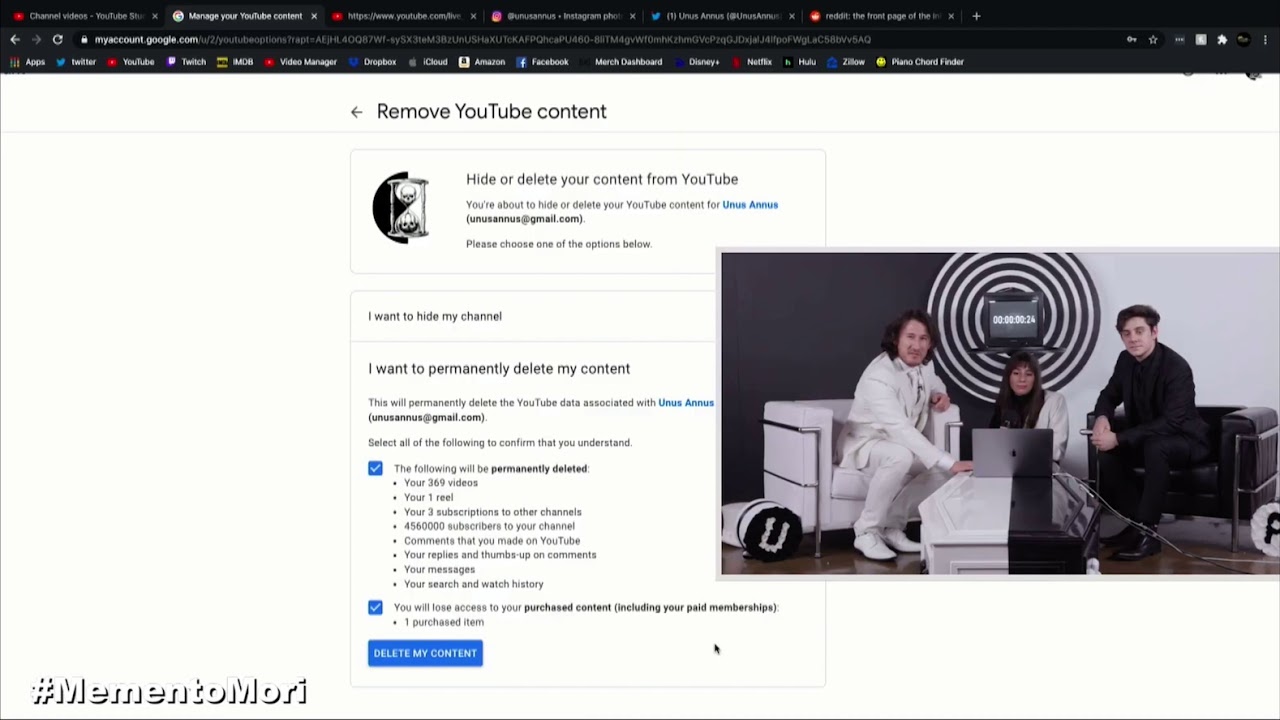Uncheck the 'lose access to purchased content' checkbox
1280x720 pixels.
[375, 607]
